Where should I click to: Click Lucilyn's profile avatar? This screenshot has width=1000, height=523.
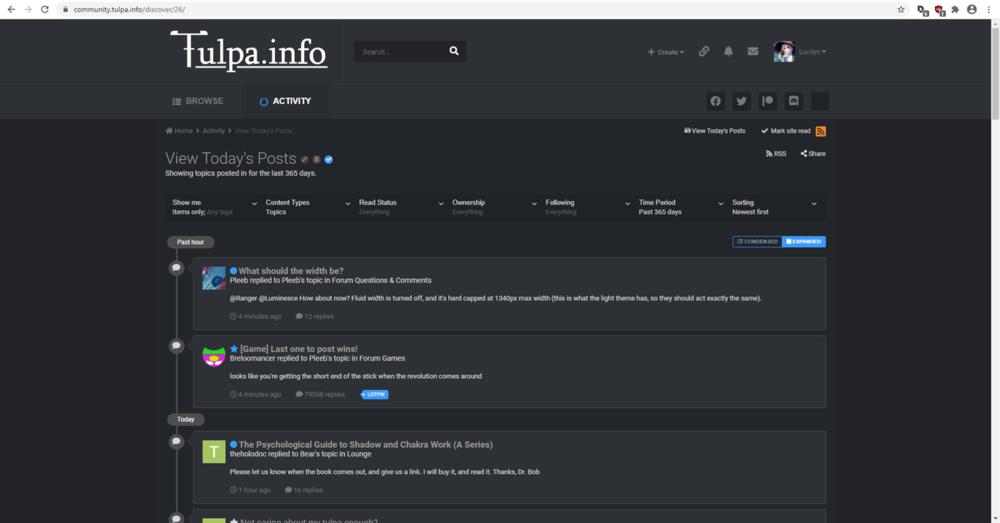coord(784,51)
